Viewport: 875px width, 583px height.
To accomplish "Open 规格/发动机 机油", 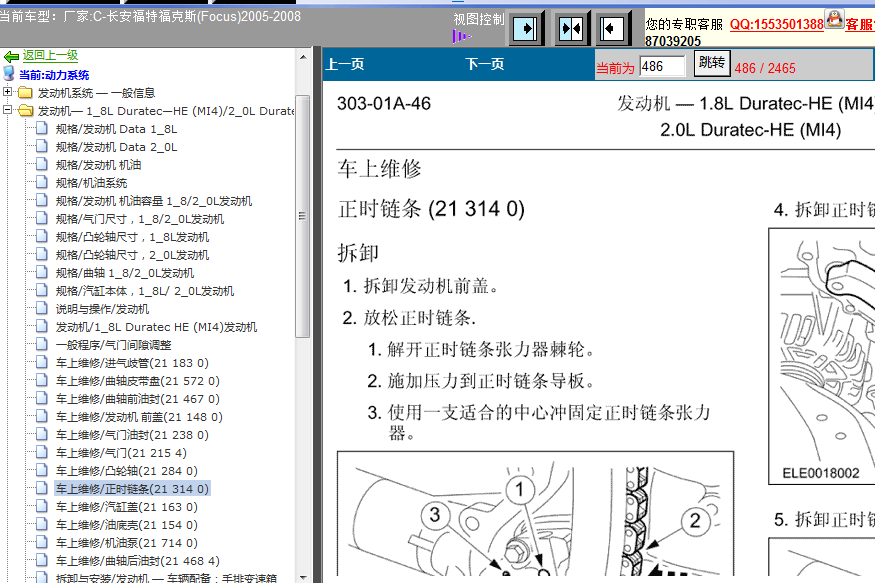I will 98,165.
